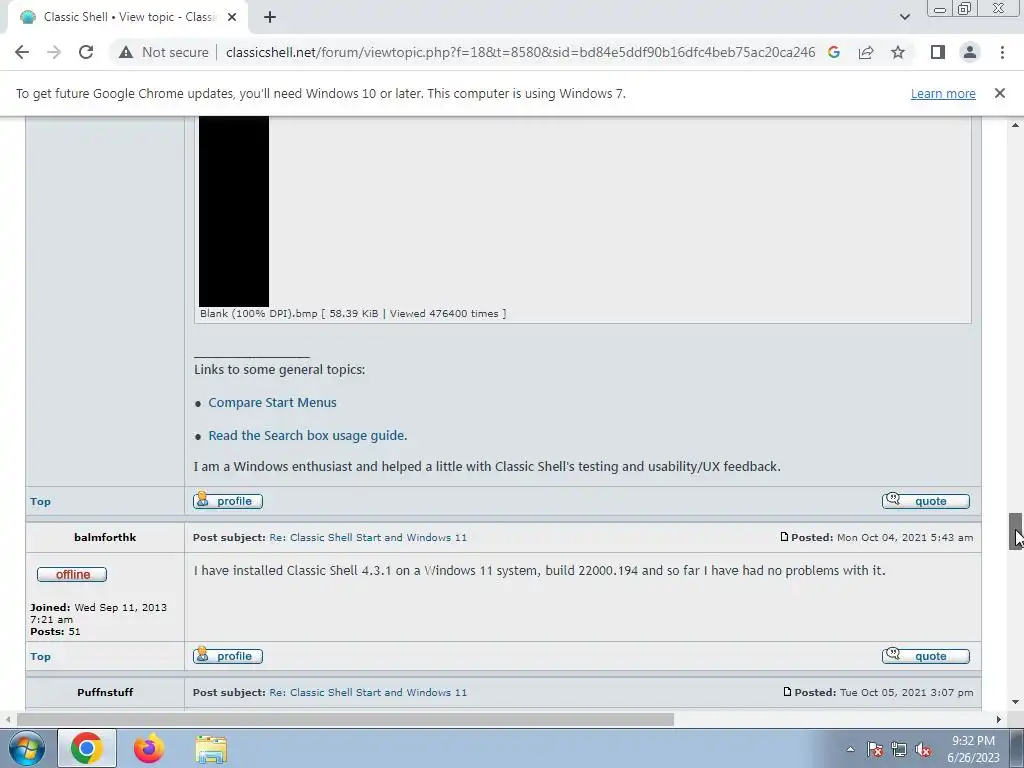Close the Classic Shell View topic tab

click(x=232, y=18)
